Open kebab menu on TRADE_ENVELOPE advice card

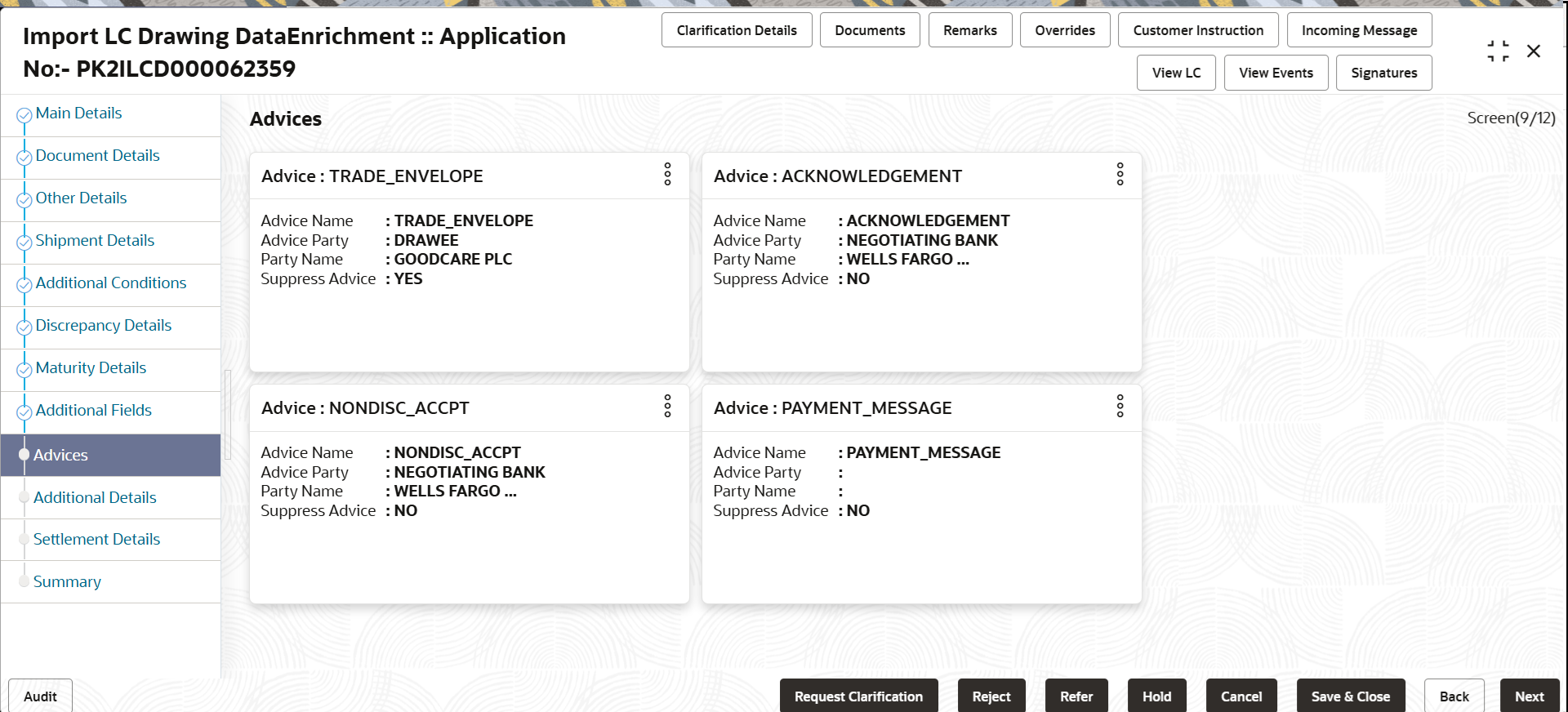point(667,174)
